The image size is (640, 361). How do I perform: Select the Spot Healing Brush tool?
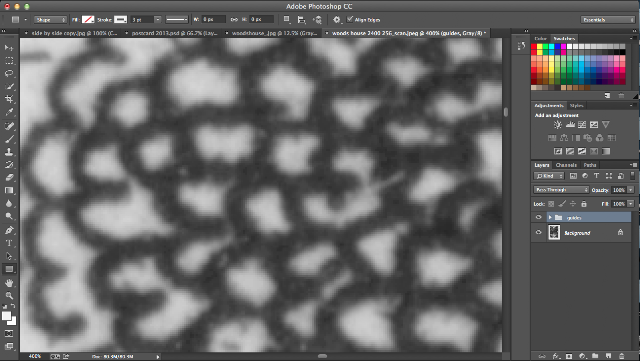pos(9,126)
